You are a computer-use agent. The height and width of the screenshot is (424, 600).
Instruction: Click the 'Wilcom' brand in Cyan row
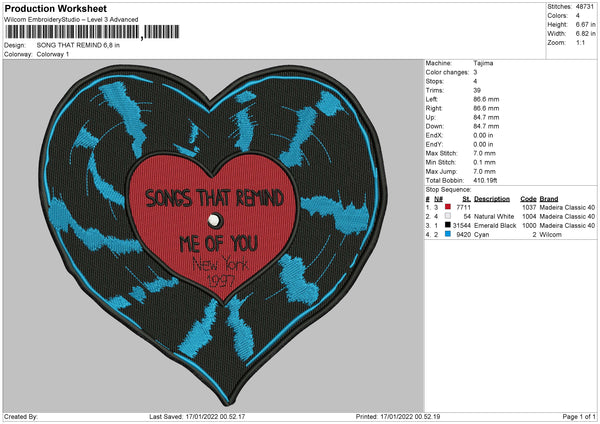pyautogui.click(x=550, y=235)
